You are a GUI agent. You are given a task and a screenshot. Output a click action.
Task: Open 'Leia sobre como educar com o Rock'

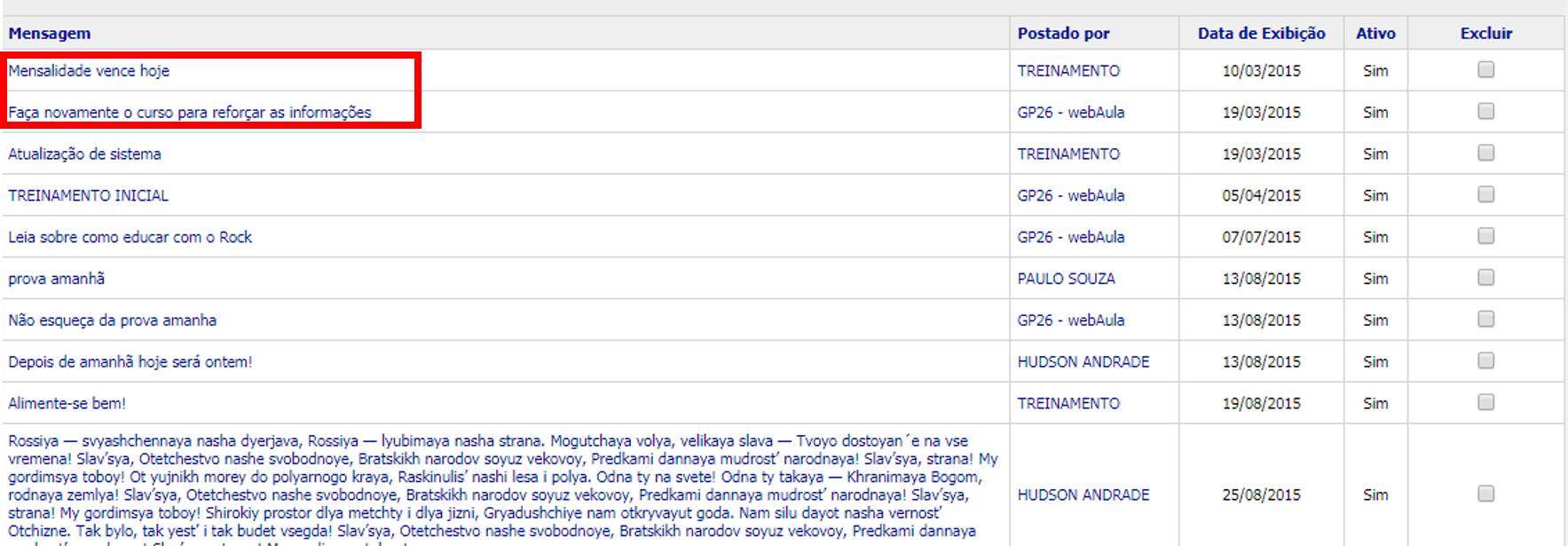click(x=130, y=237)
